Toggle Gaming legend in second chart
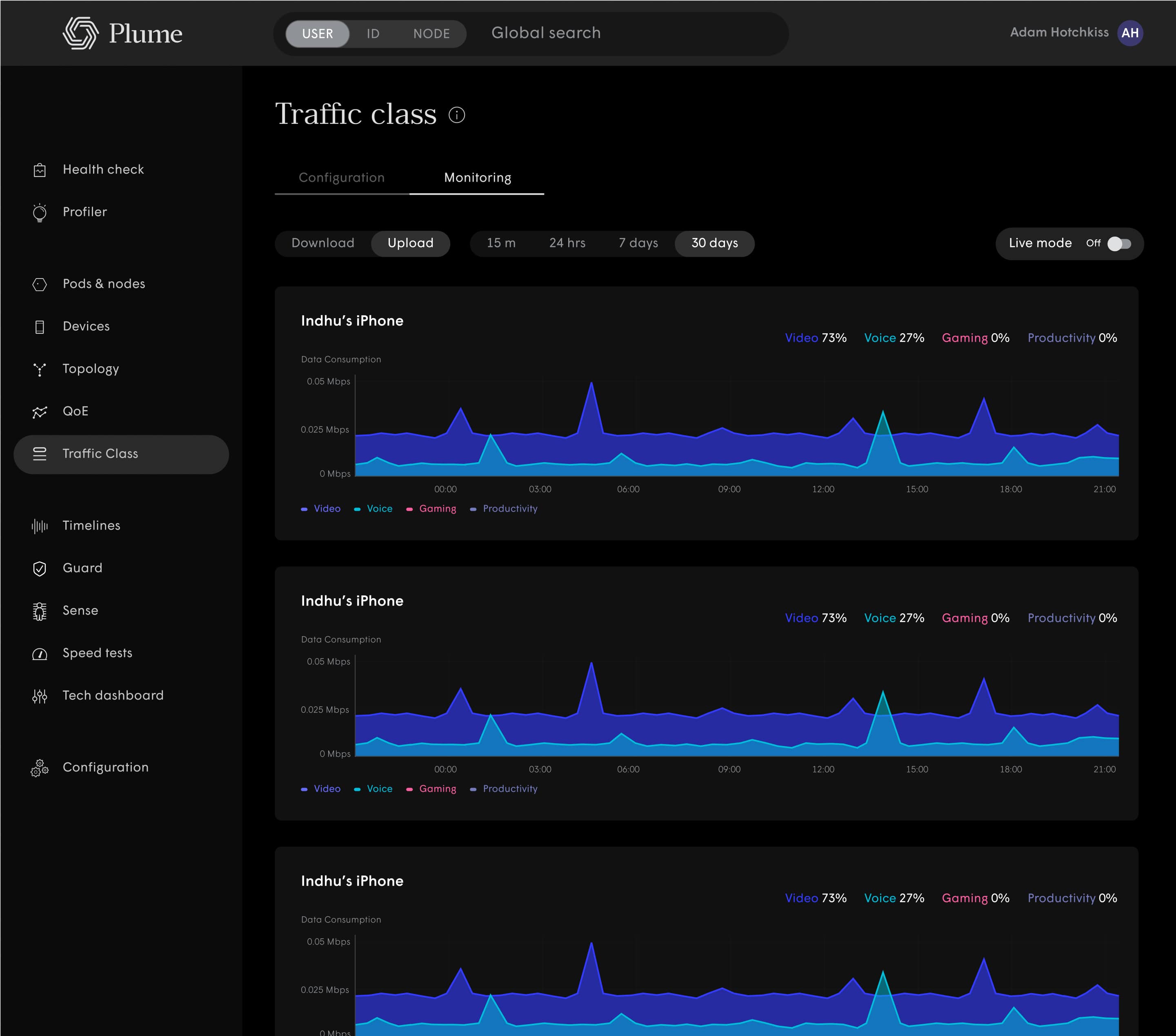Image resolution: width=1176 pixels, height=1036 pixels. pyautogui.click(x=431, y=790)
